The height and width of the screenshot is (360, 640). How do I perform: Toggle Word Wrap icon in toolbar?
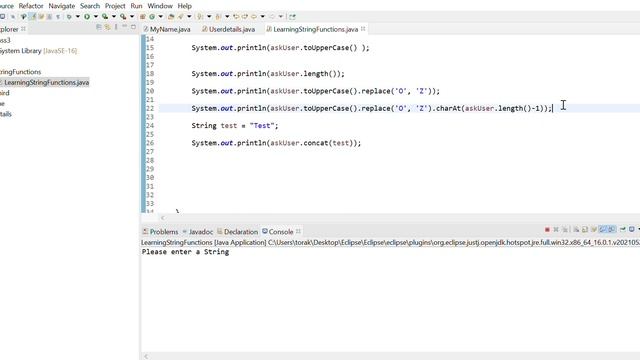[x=41, y=17]
